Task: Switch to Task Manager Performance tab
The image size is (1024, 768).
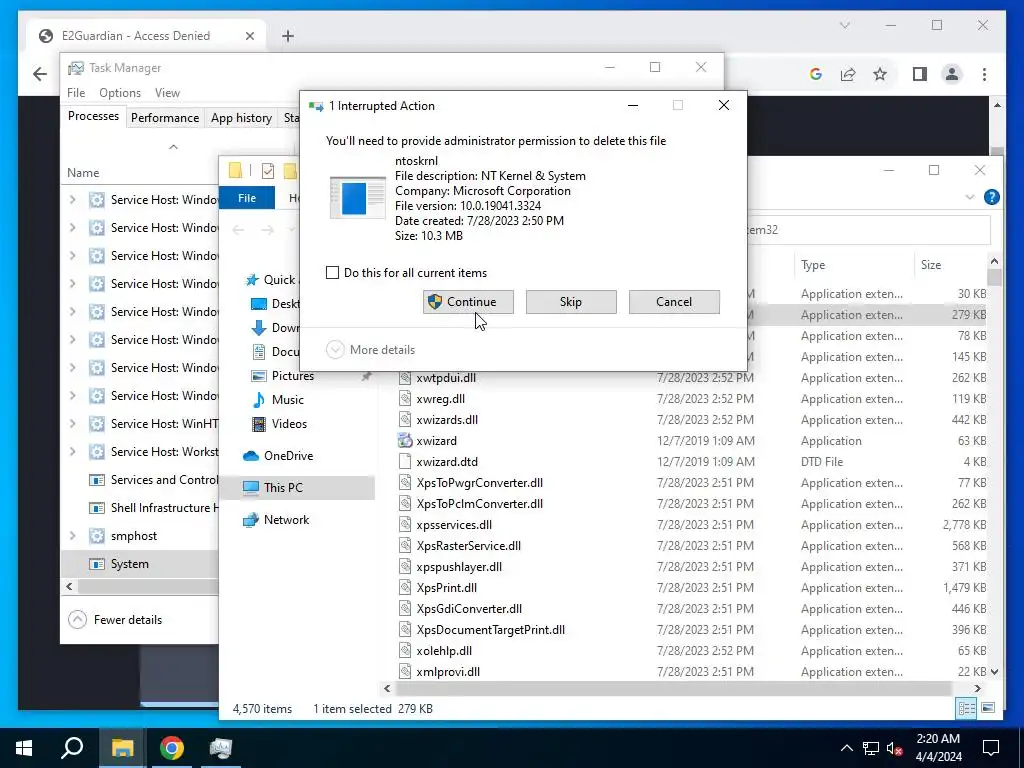Action: tap(165, 118)
